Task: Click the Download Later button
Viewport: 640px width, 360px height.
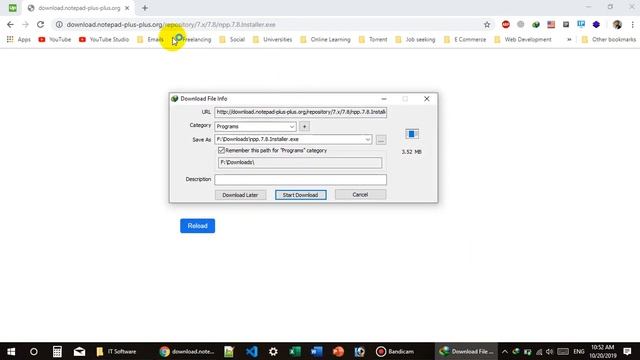Action: click(x=240, y=195)
